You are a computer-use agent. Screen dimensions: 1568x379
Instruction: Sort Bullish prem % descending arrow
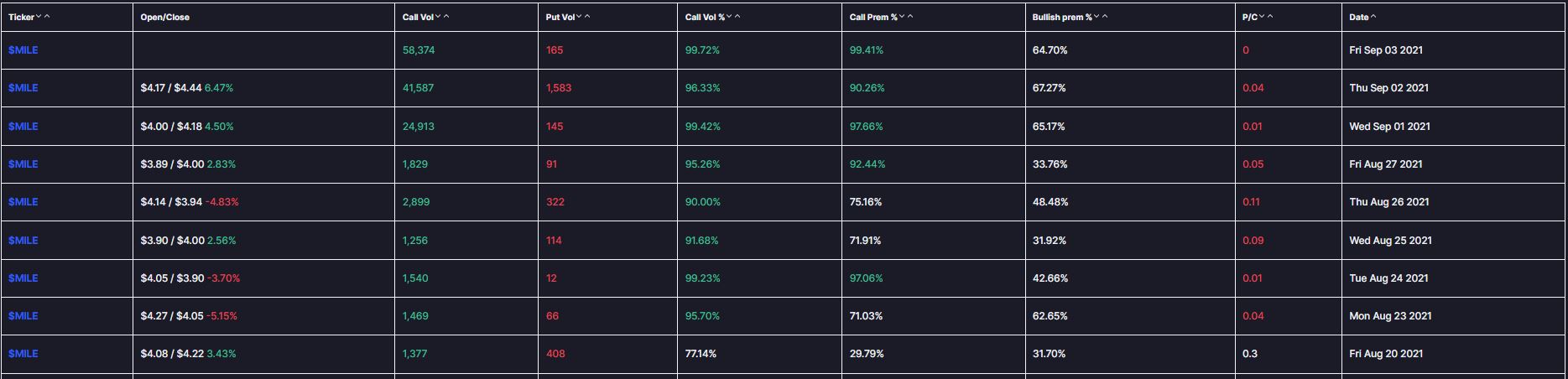coord(1097,17)
